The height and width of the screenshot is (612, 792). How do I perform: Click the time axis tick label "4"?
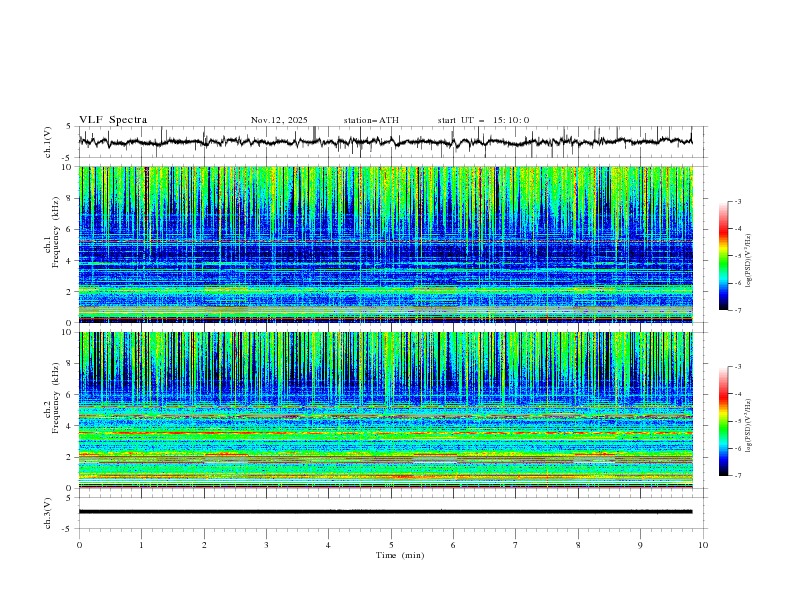click(x=328, y=545)
